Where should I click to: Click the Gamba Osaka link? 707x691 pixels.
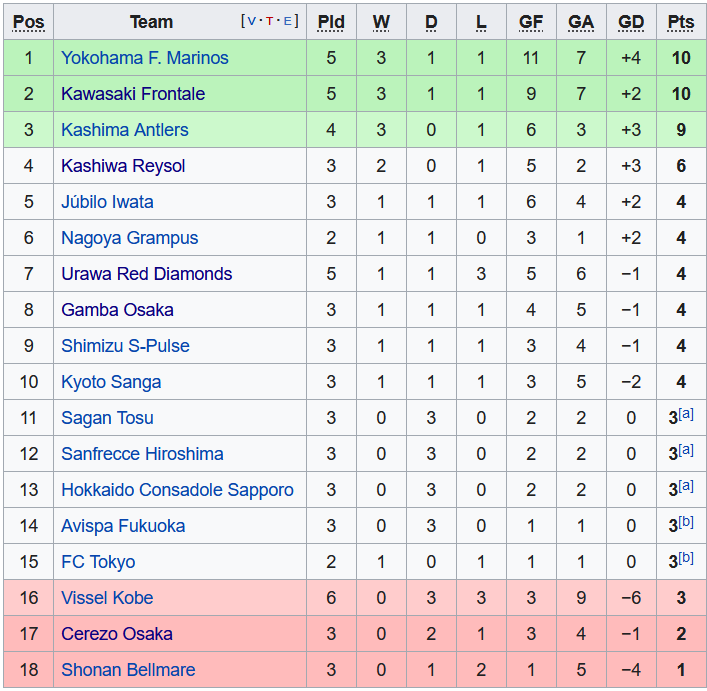(x=117, y=310)
